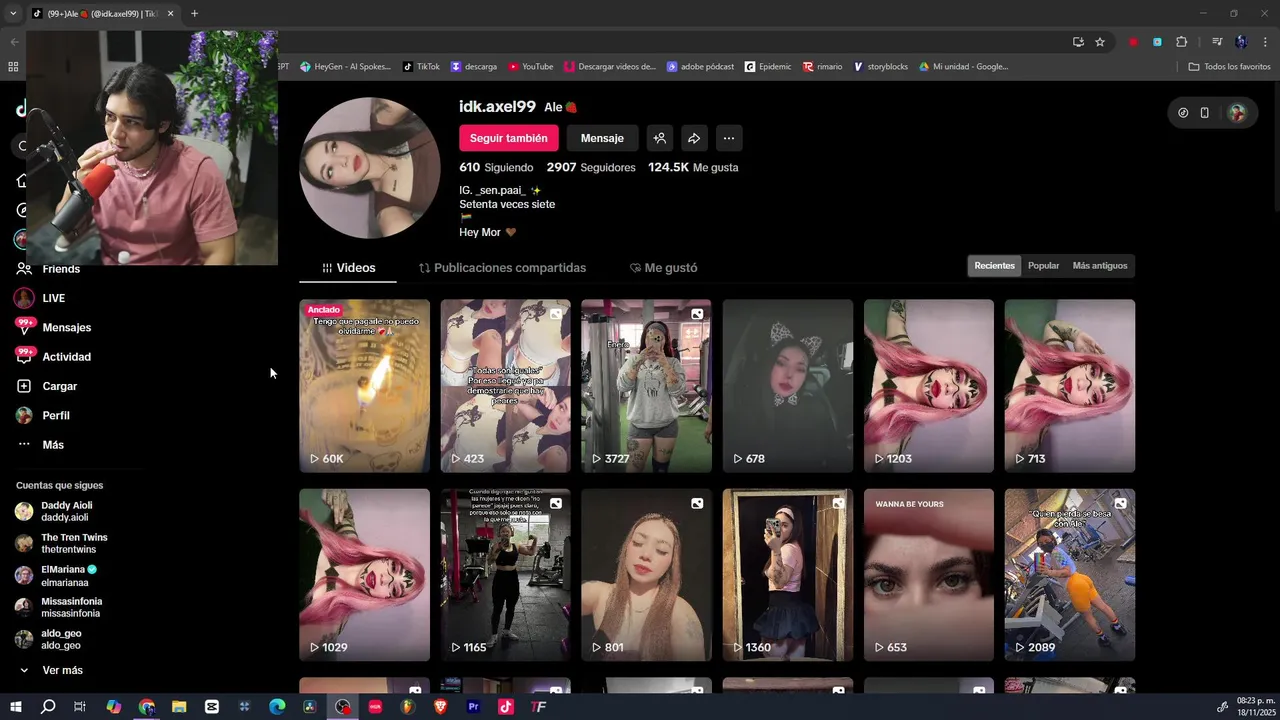The image size is (1280, 720).
Task: Click the LIVE icon in the sidebar
Action: point(24,298)
